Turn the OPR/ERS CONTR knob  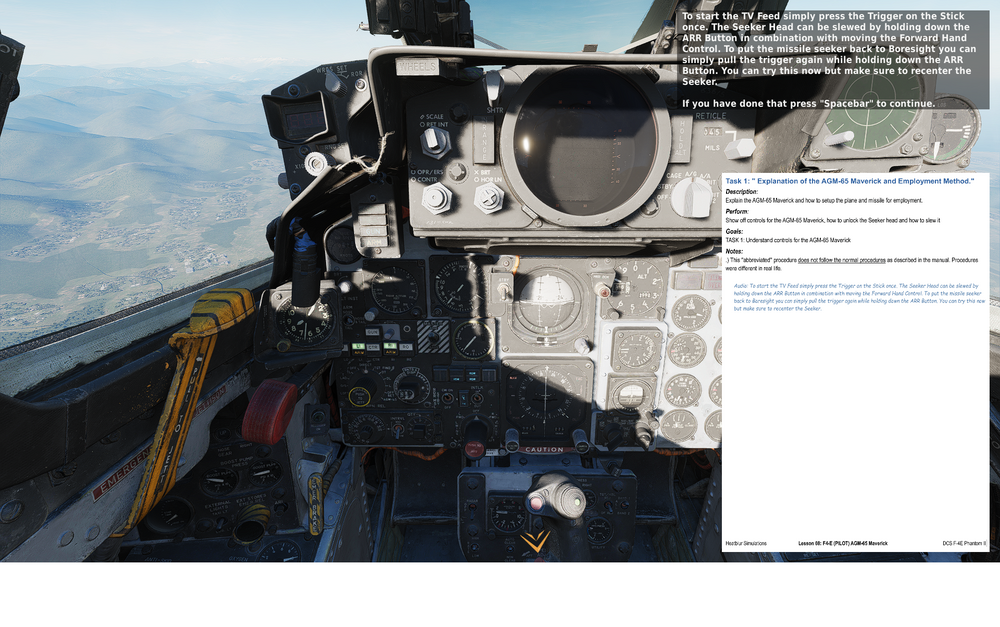point(436,198)
